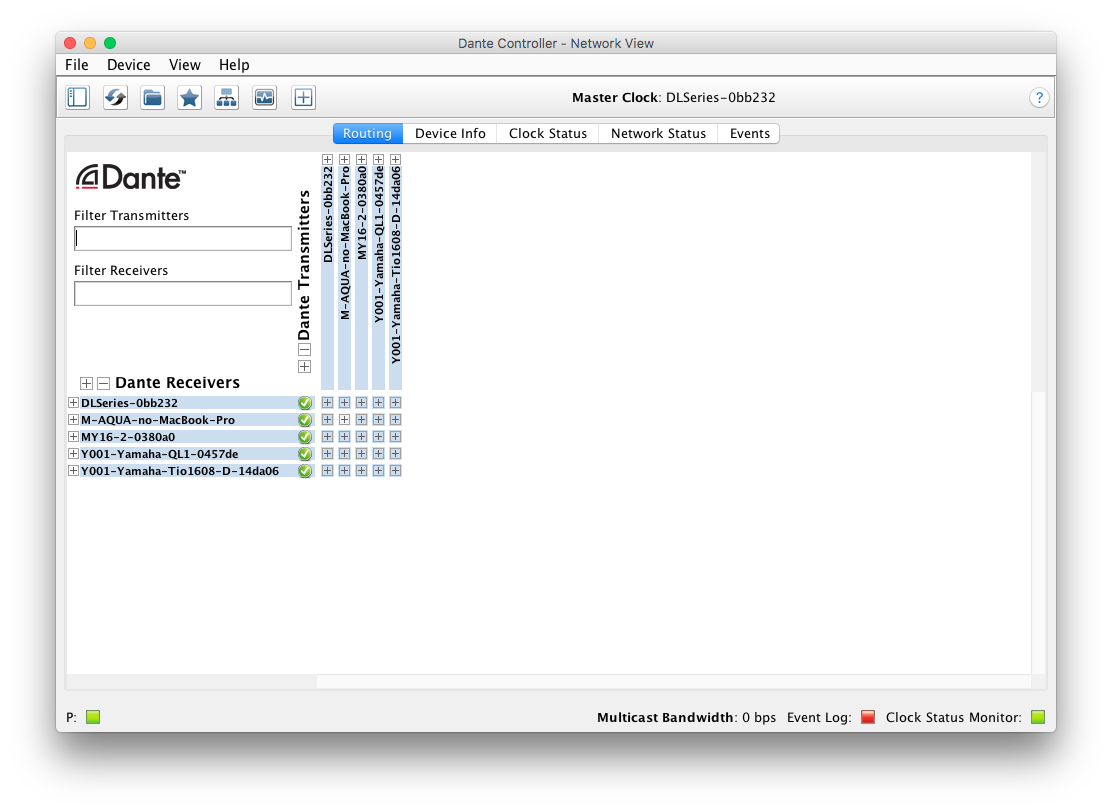1112x812 pixels.
Task: Collapse all Dante Transmitters with minus button
Action: (304, 349)
